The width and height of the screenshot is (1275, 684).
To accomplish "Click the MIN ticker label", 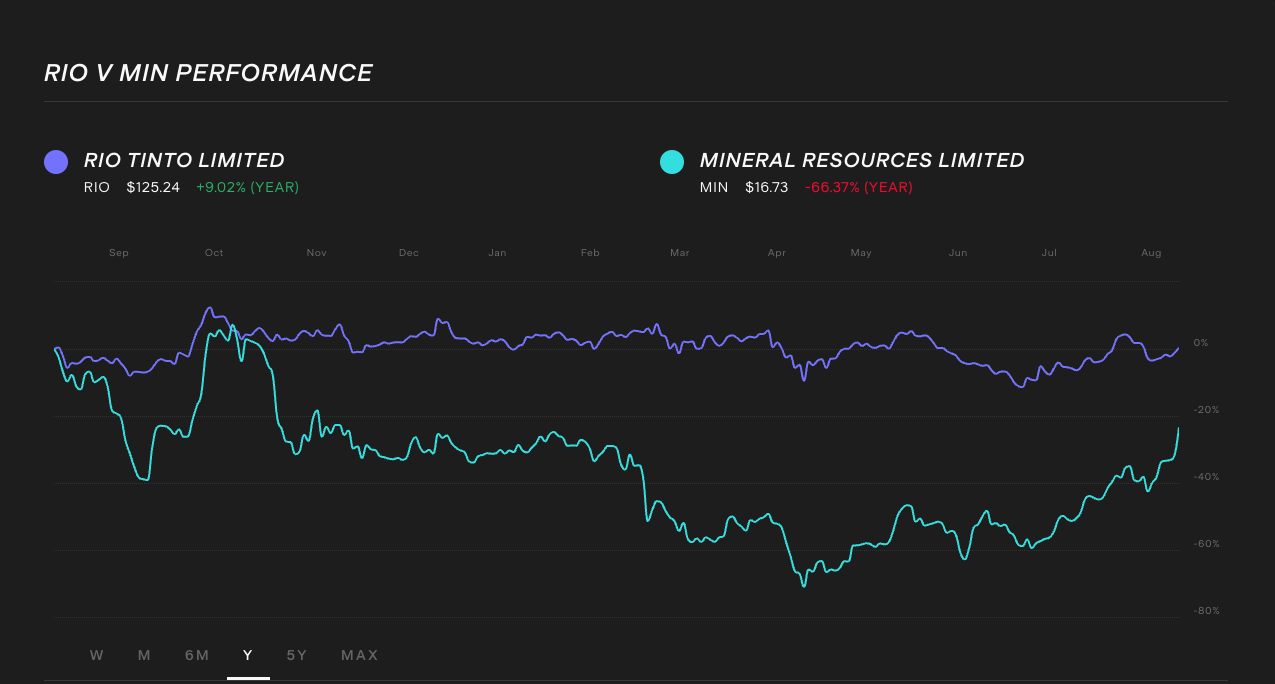I will click(x=713, y=187).
